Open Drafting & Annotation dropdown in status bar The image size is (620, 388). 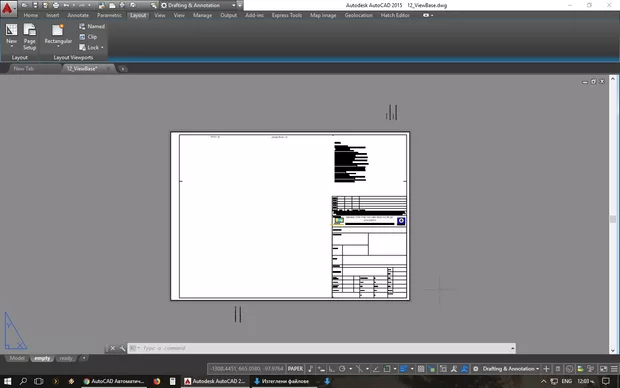pos(510,369)
